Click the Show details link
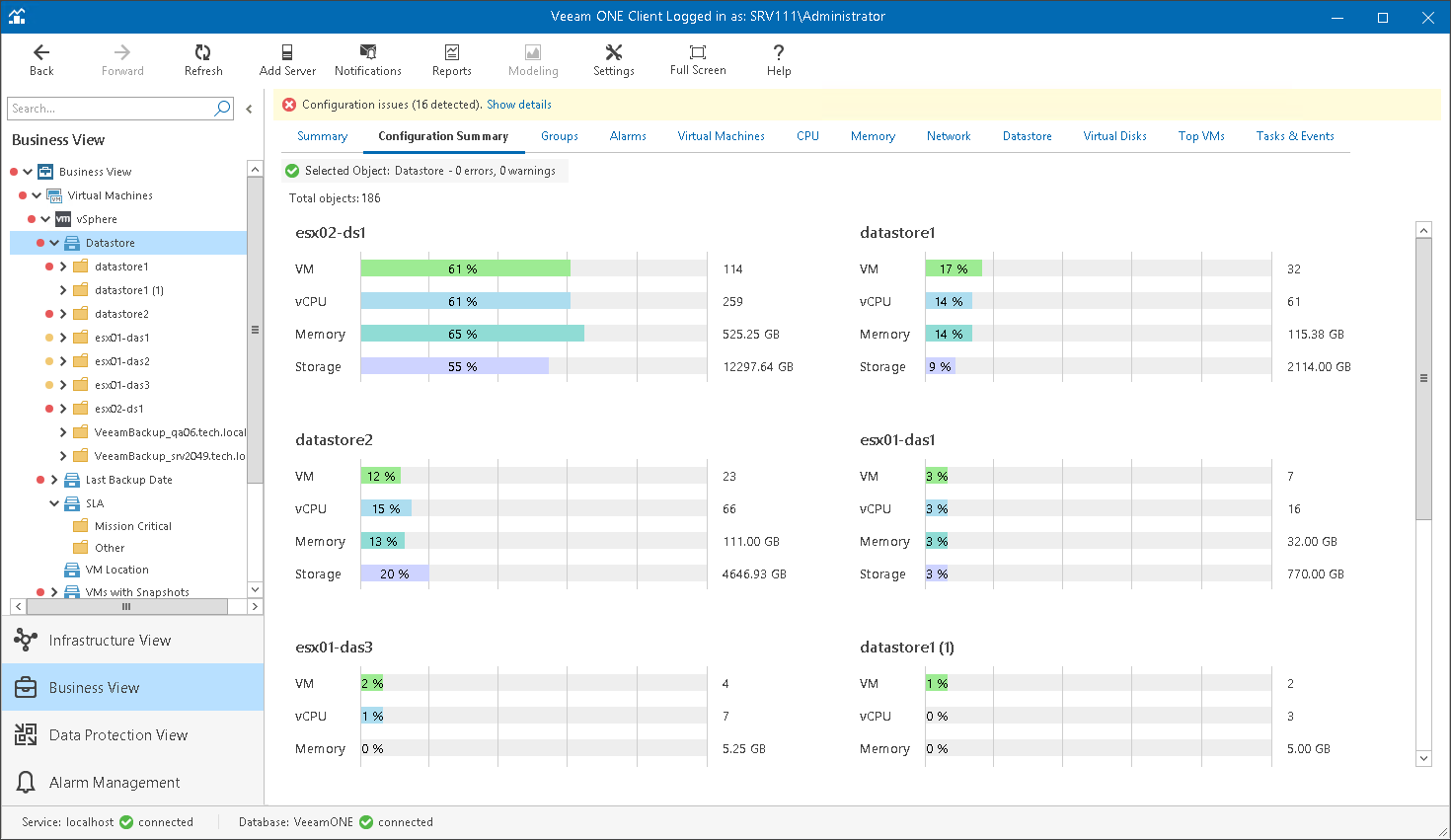 519,105
